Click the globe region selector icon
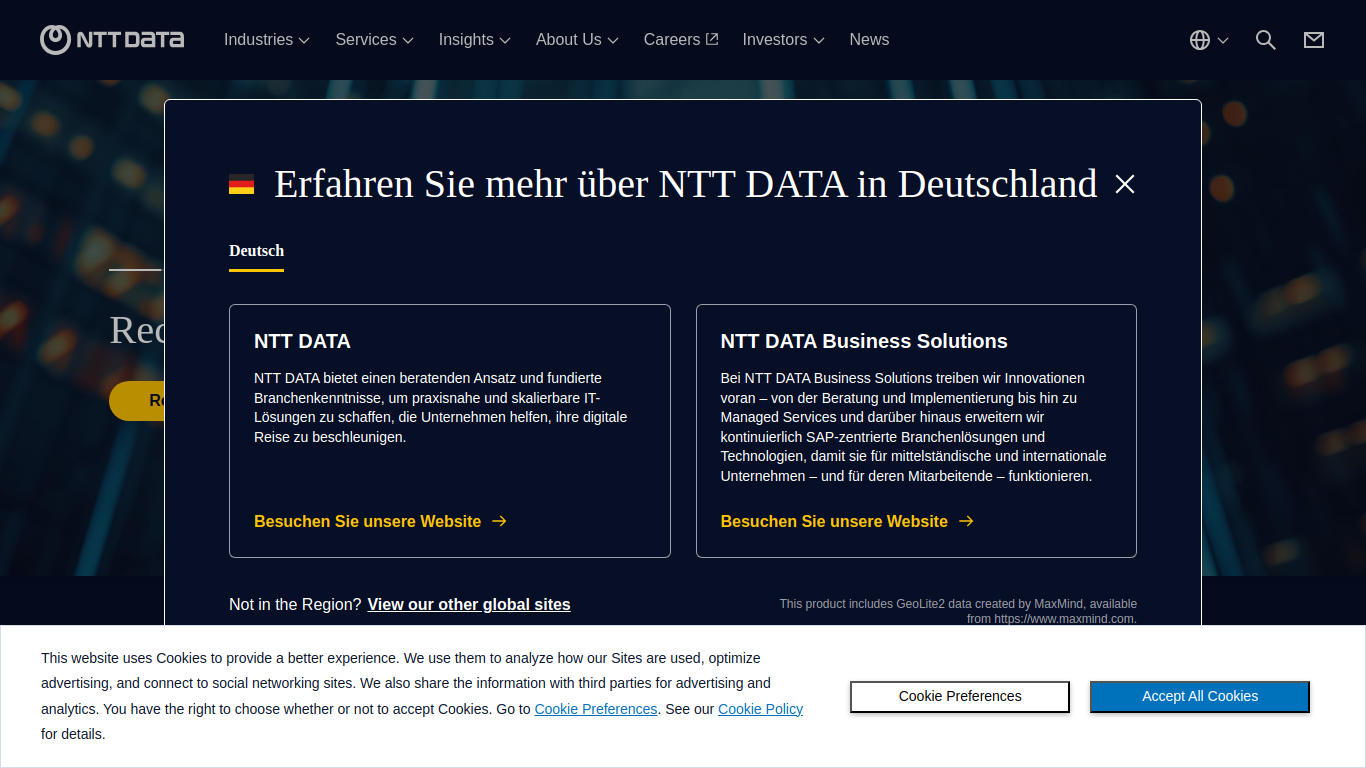1366x768 pixels. tap(1200, 40)
